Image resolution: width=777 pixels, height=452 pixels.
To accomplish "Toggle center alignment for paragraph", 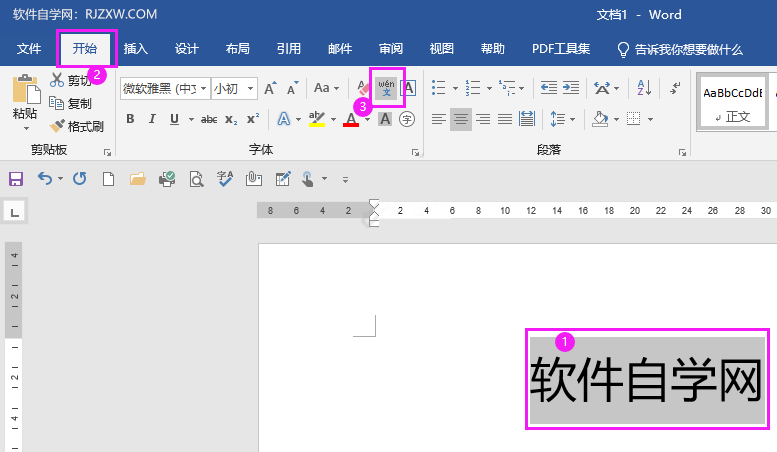I will (461, 119).
